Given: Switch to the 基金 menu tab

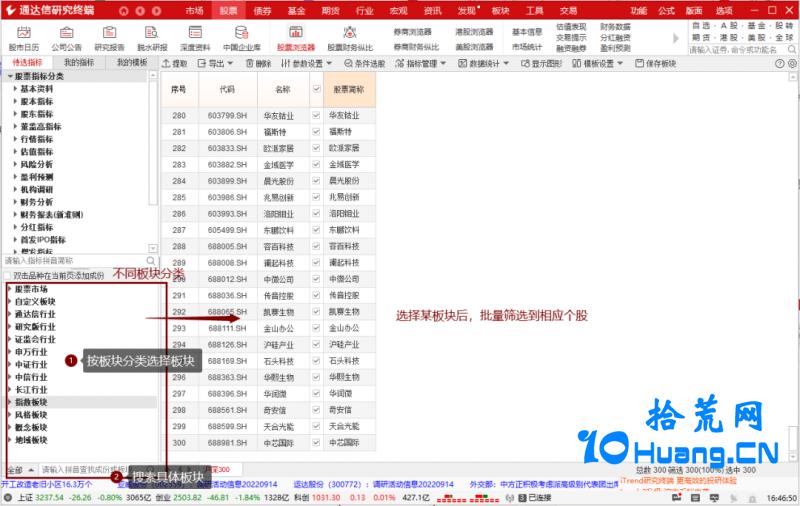Looking at the screenshot, I should pyautogui.click(x=296, y=11).
